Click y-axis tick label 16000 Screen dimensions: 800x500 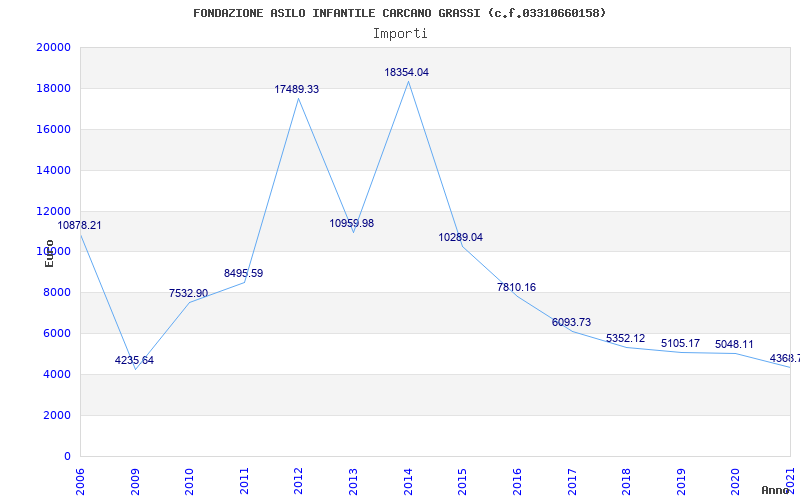[x=54, y=129]
